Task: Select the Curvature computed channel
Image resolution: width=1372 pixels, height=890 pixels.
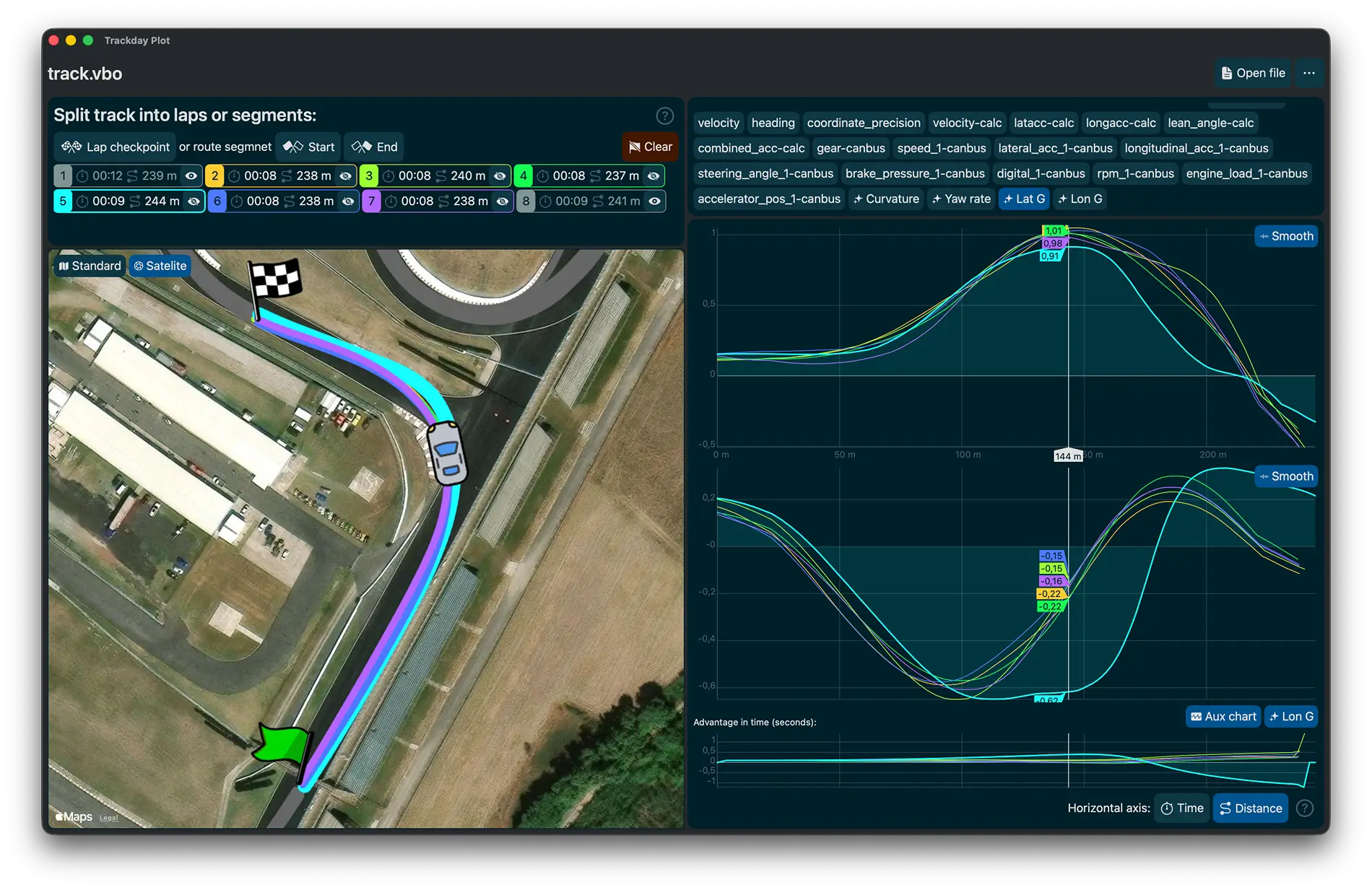Action: (x=886, y=198)
